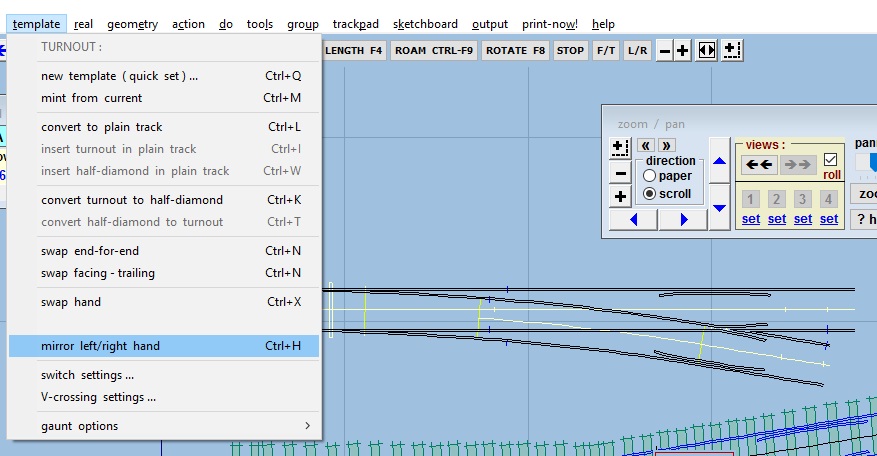877x456 pixels.
Task: Click the zoom out minus icon in toolbar
Action: tap(664, 51)
